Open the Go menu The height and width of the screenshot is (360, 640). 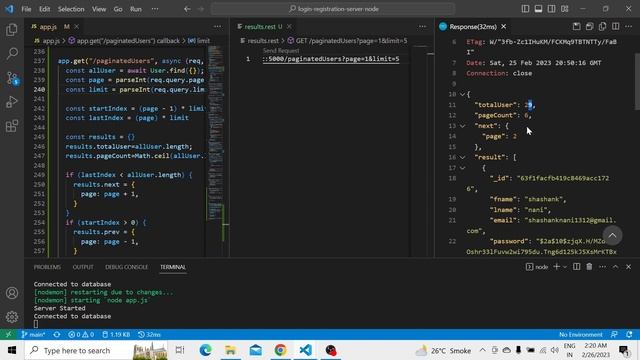(118, 9)
